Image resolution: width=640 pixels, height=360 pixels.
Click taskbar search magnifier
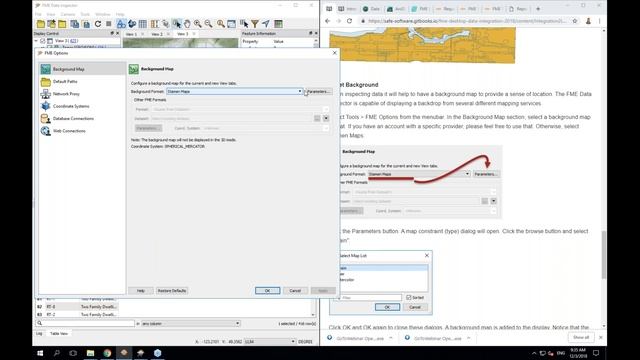pos(57,353)
